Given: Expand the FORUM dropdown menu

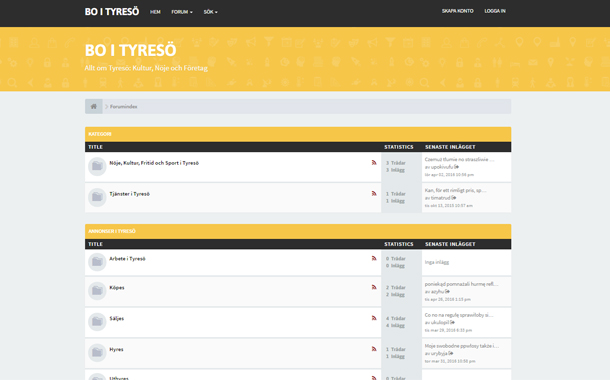Looking at the screenshot, I should [182, 12].
